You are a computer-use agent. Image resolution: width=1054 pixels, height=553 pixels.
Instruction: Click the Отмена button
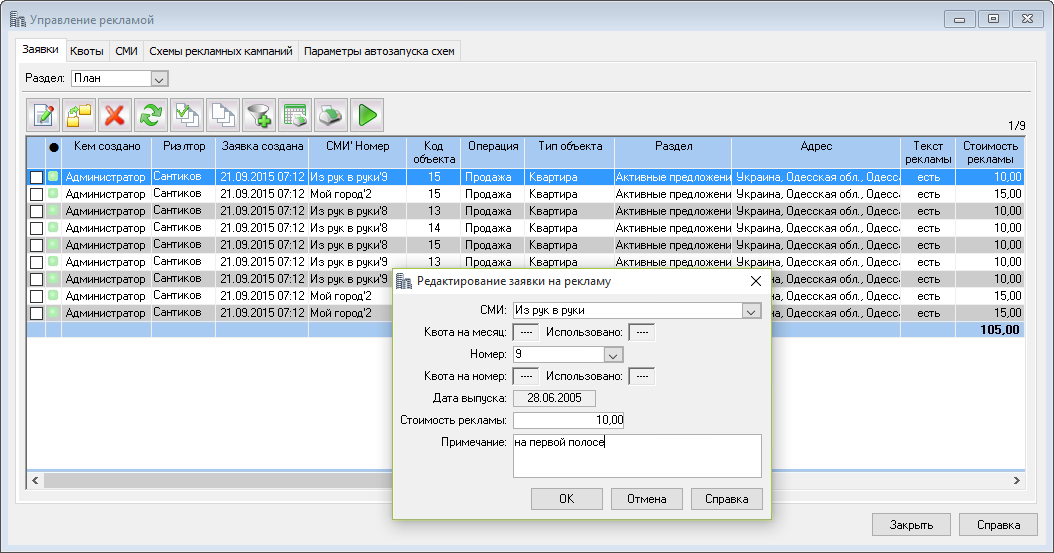pyautogui.click(x=647, y=499)
